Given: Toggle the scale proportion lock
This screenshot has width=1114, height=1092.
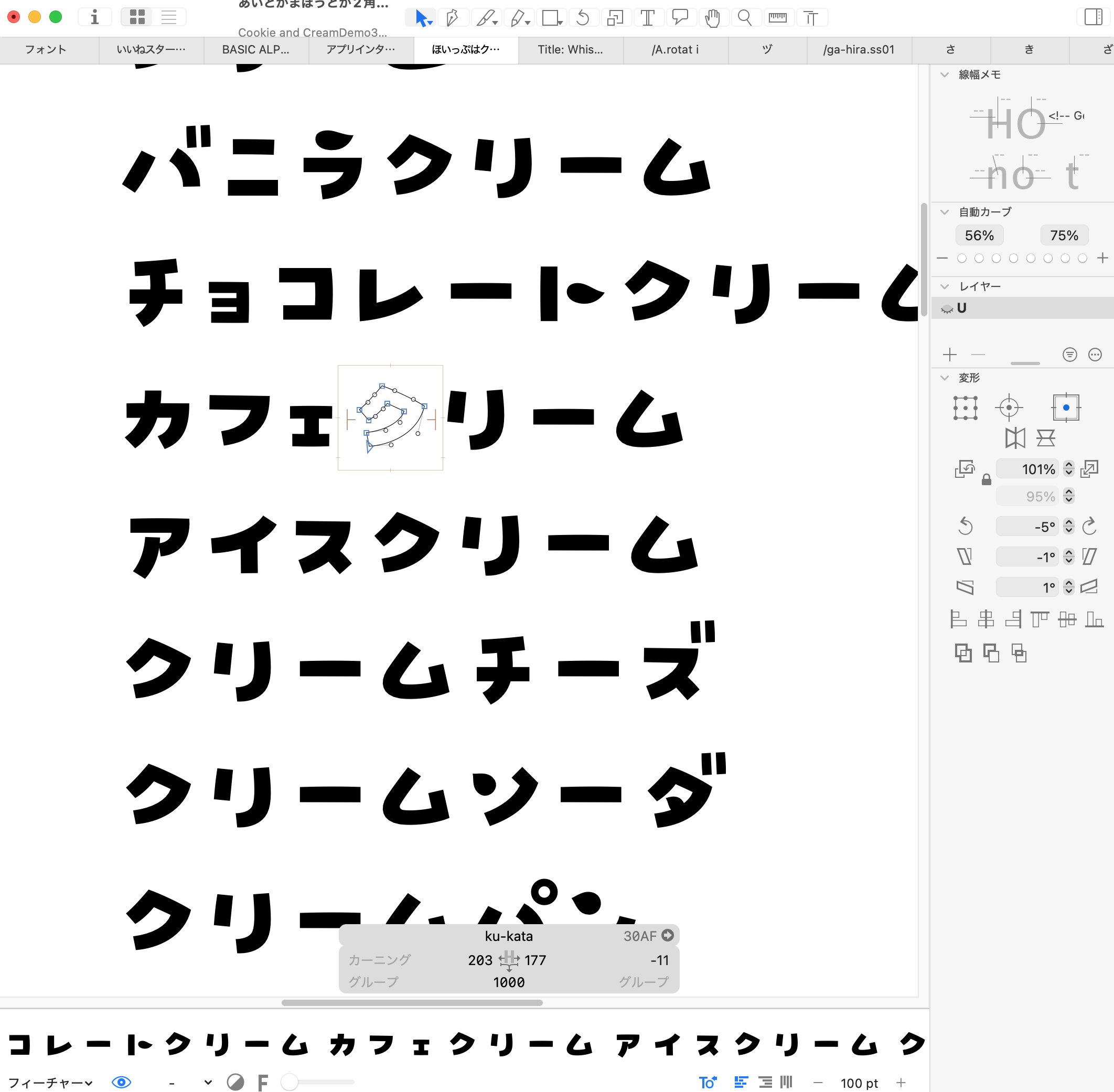Looking at the screenshot, I should (986, 480).
